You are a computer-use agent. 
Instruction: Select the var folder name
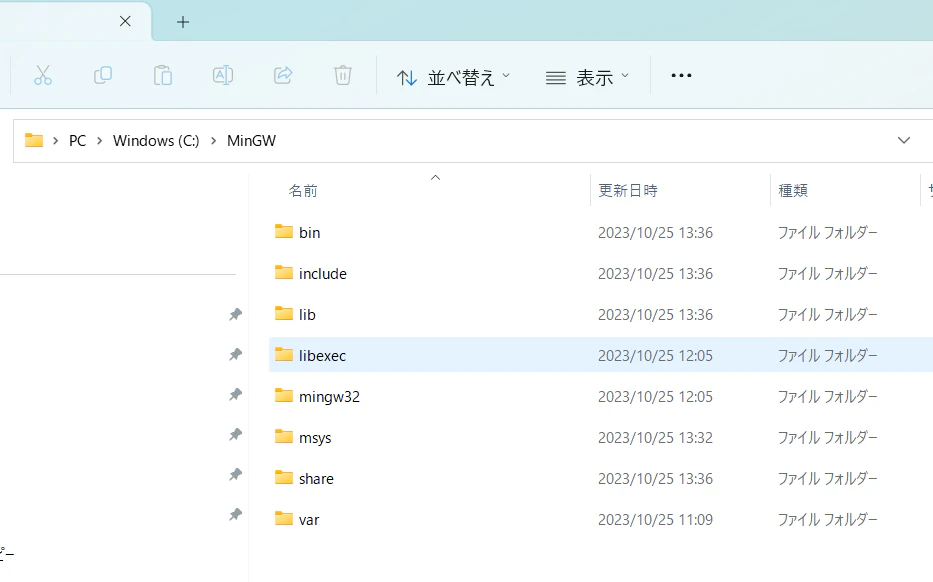[309, 520]
